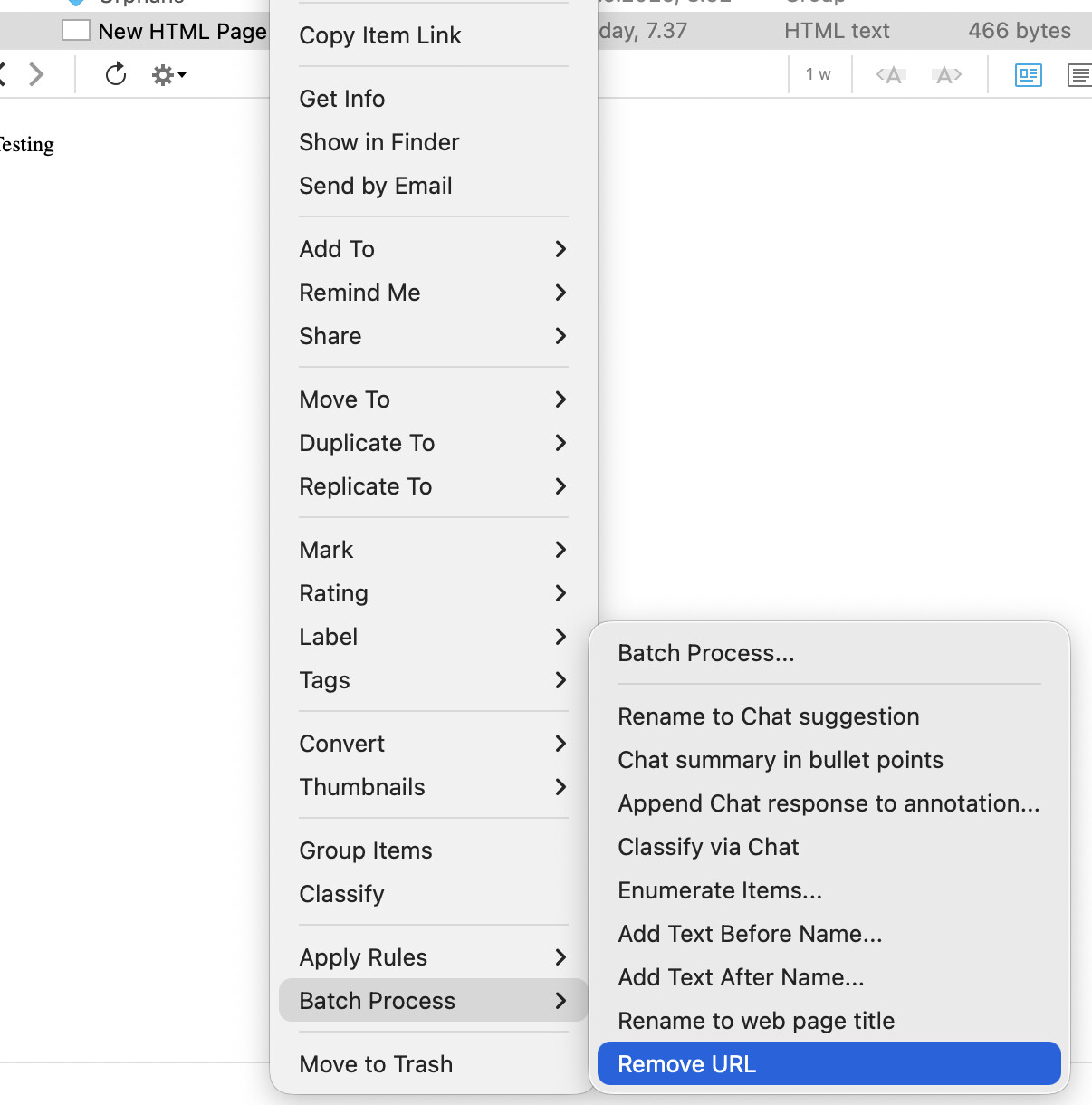1092x1105 pixels.
Task: Click the 1 w word count indicator
Action: tap(819, 75)
